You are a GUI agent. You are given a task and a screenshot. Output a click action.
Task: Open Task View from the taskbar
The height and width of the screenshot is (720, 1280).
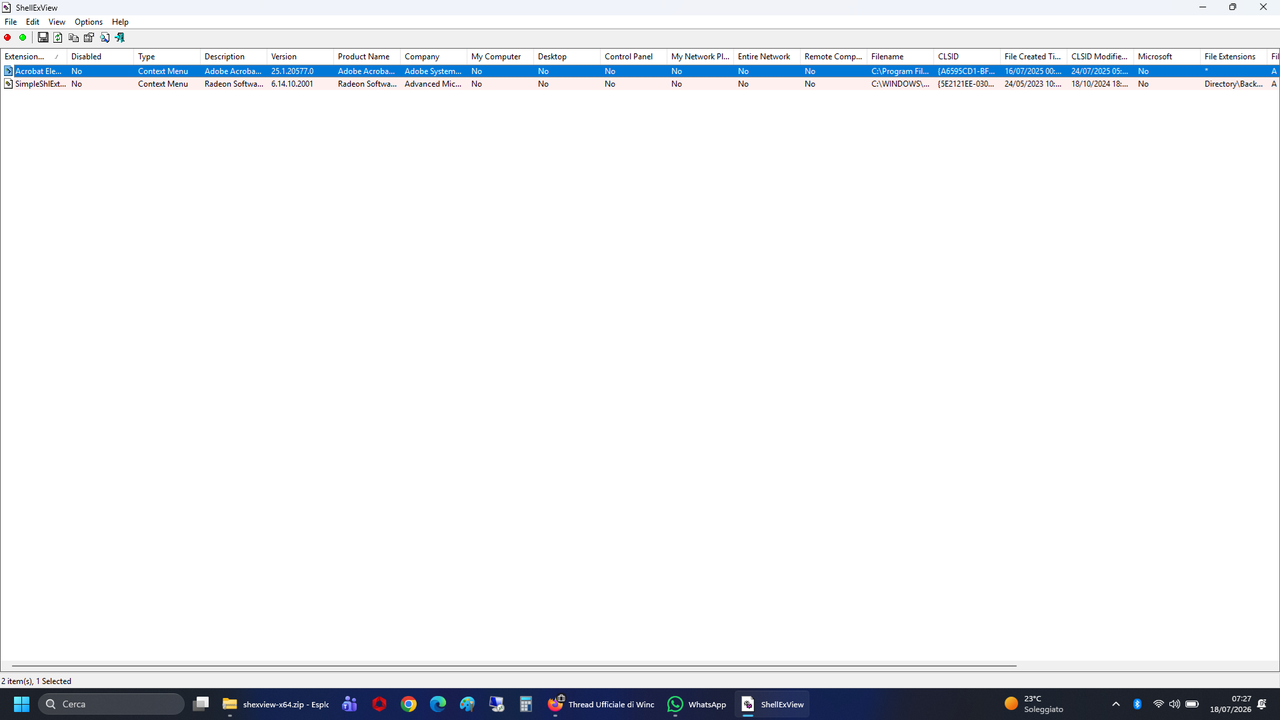tap(201, 704)
